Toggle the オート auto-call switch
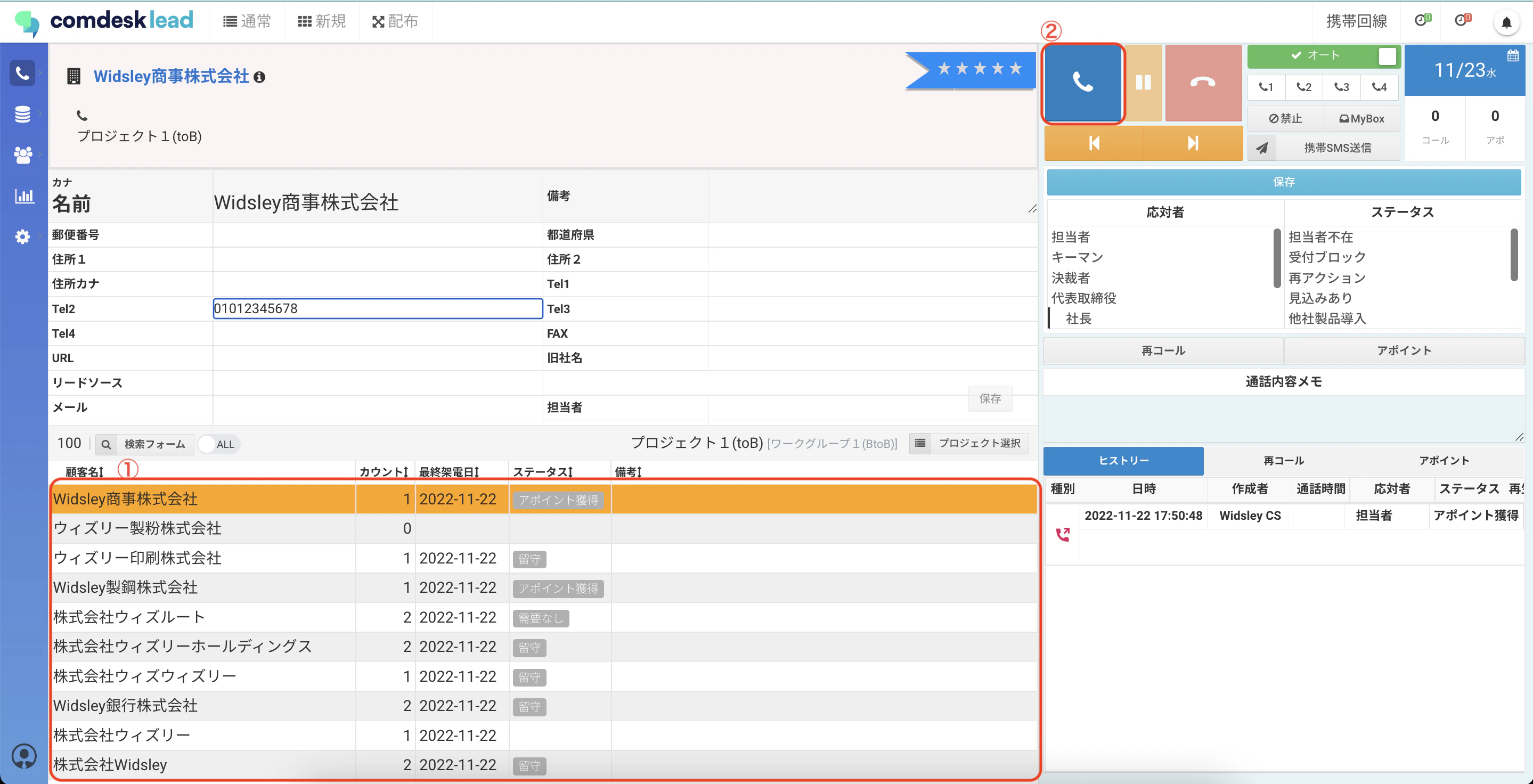Screen dimensions: 1533x784 pos(1387,56)
